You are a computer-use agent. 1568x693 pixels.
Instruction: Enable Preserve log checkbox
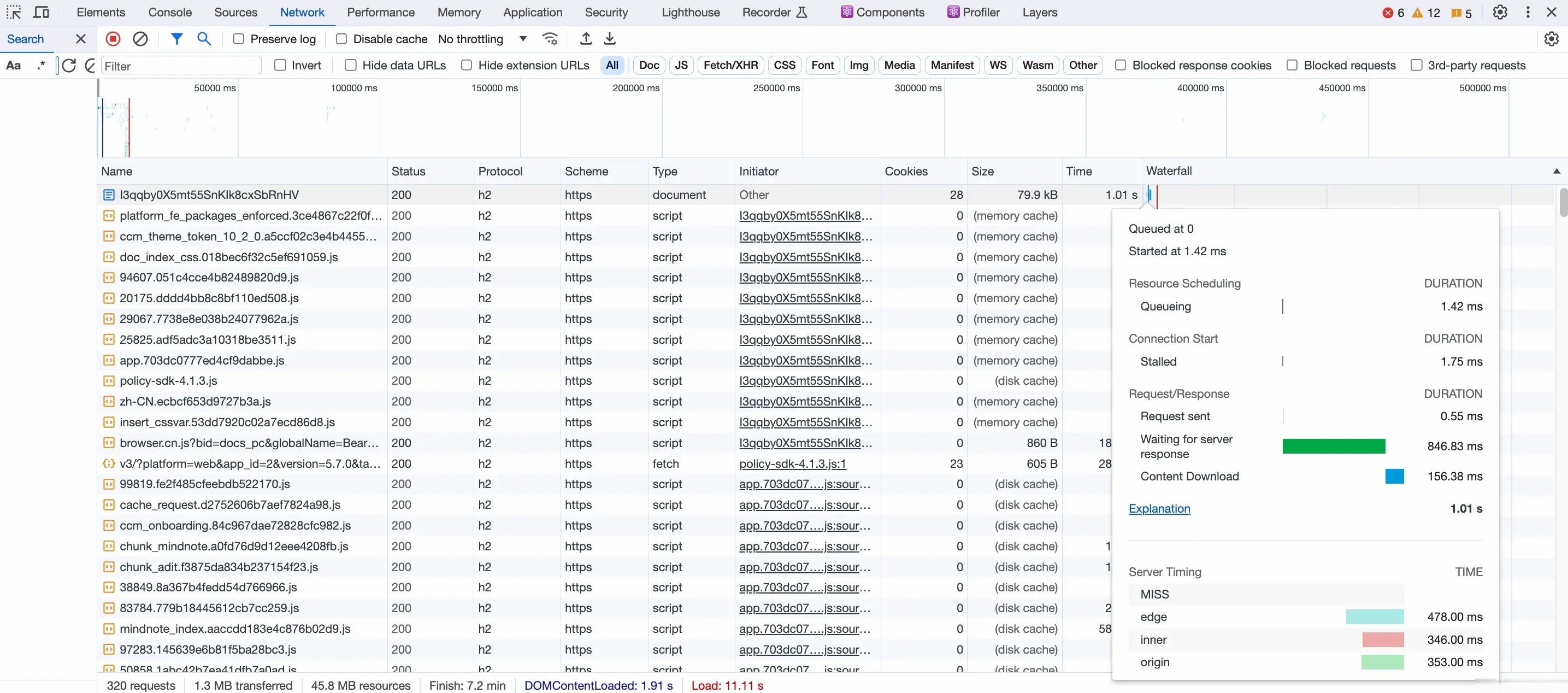click(239, 39)
